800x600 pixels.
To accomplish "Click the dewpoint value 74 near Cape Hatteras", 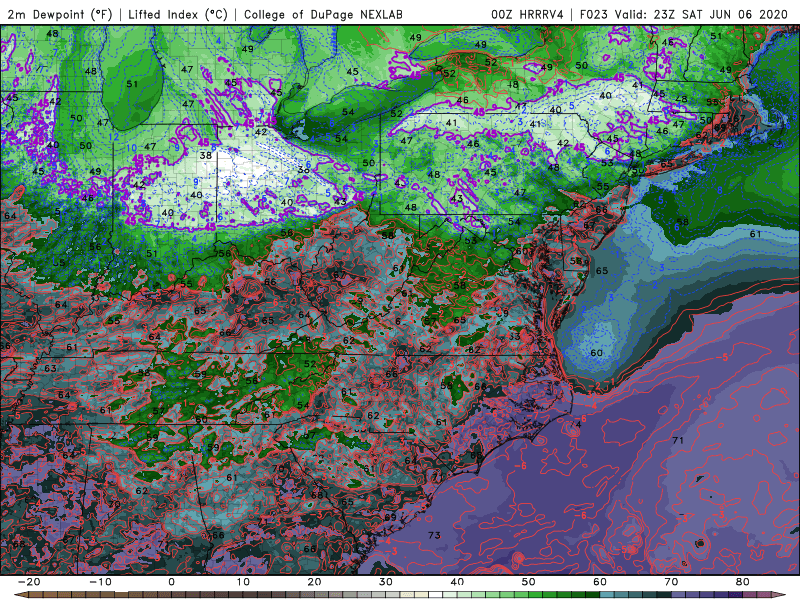I will click(x=576, y=423).
